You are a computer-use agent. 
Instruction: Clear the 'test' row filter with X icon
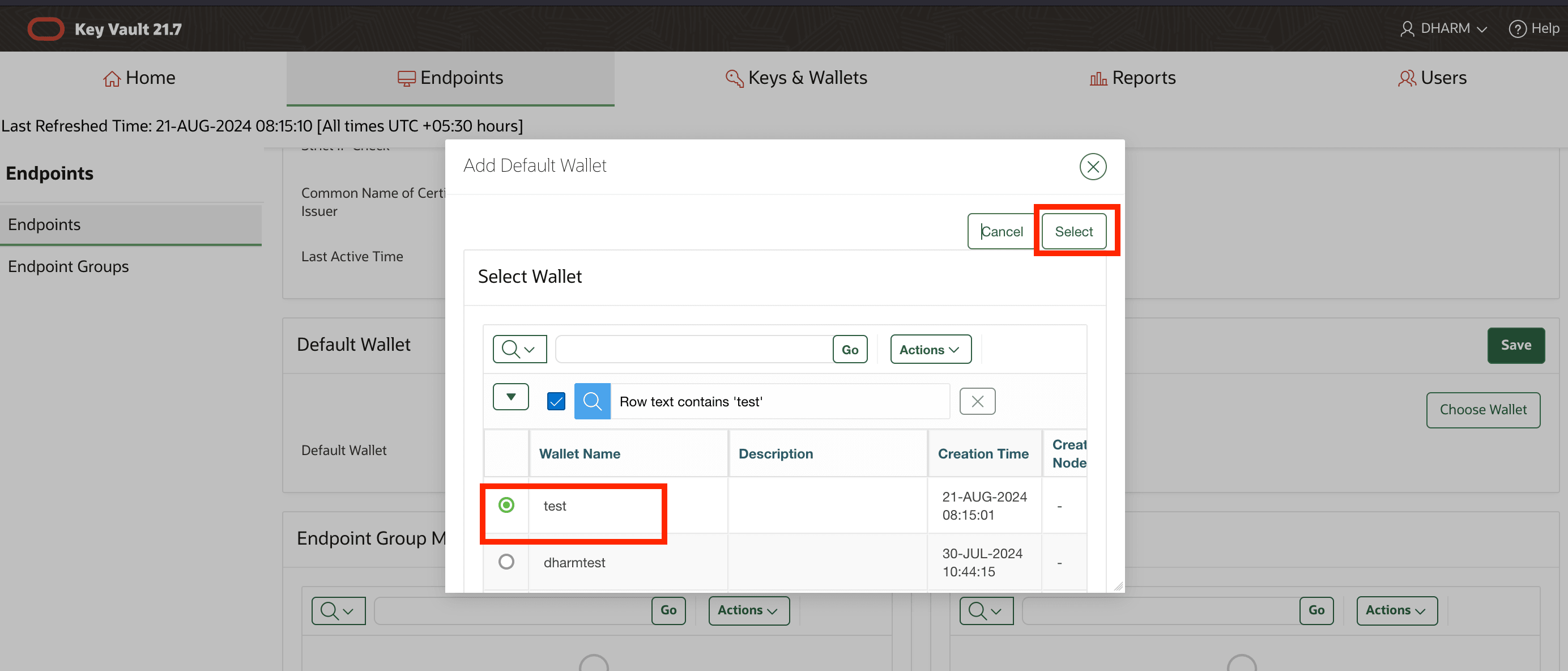point(977,401)
